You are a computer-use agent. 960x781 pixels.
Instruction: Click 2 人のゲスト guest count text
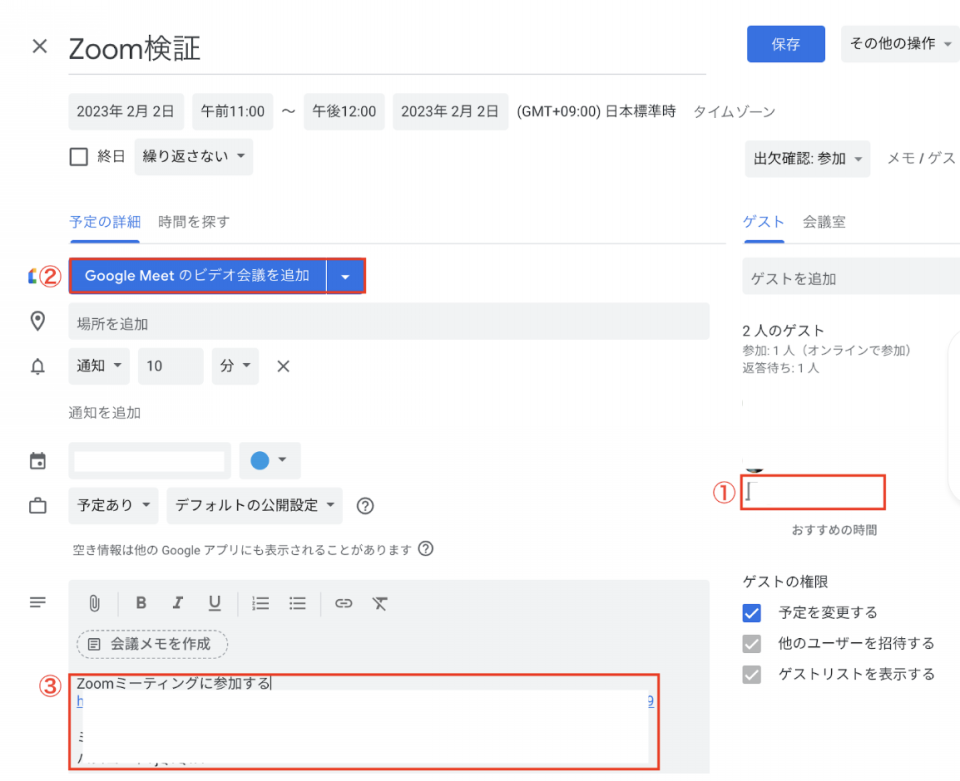[x=783, y=331]
